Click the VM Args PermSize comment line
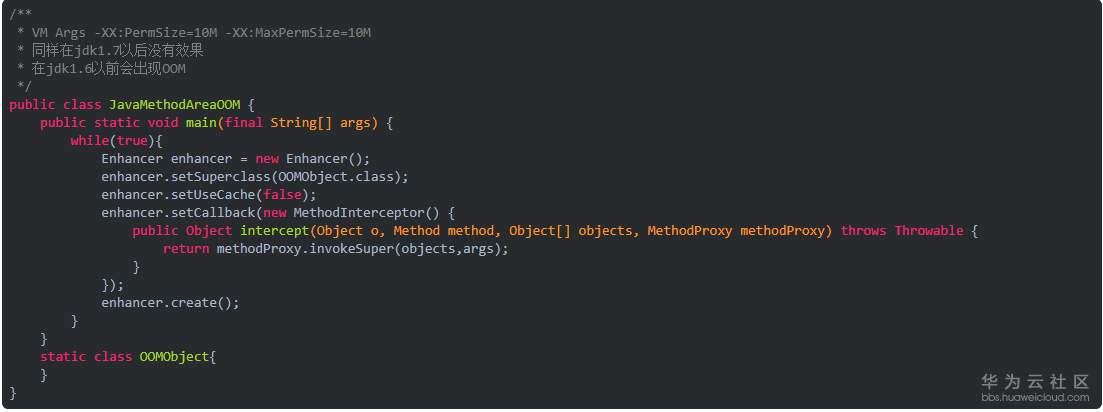The width and height of the screenshot is (1103, 412). (201, 33)
